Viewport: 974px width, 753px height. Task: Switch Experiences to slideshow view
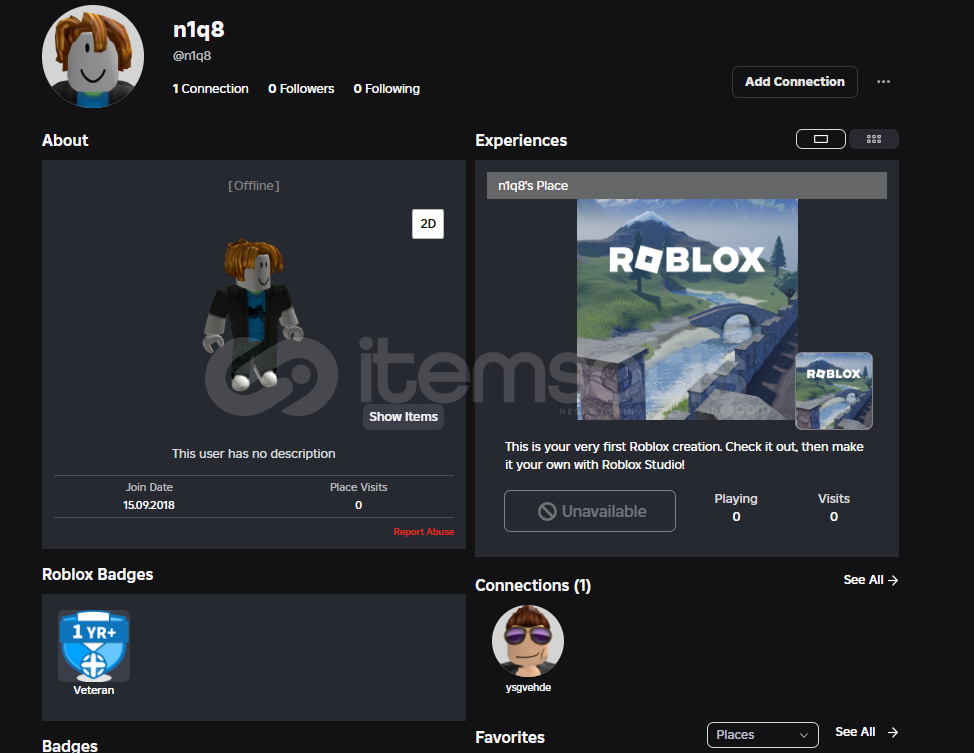click(821, 139)
